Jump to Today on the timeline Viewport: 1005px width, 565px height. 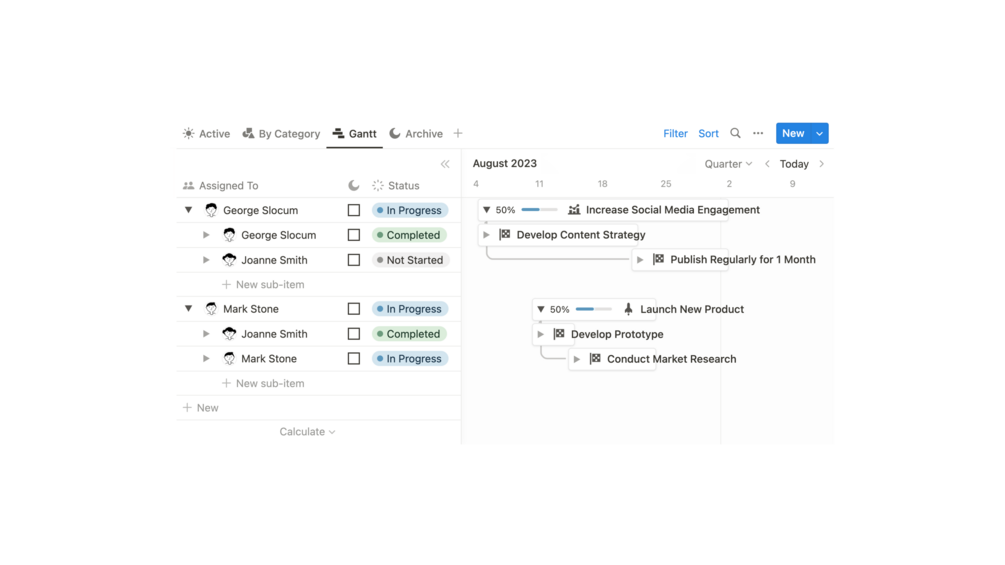pos(794,164)
